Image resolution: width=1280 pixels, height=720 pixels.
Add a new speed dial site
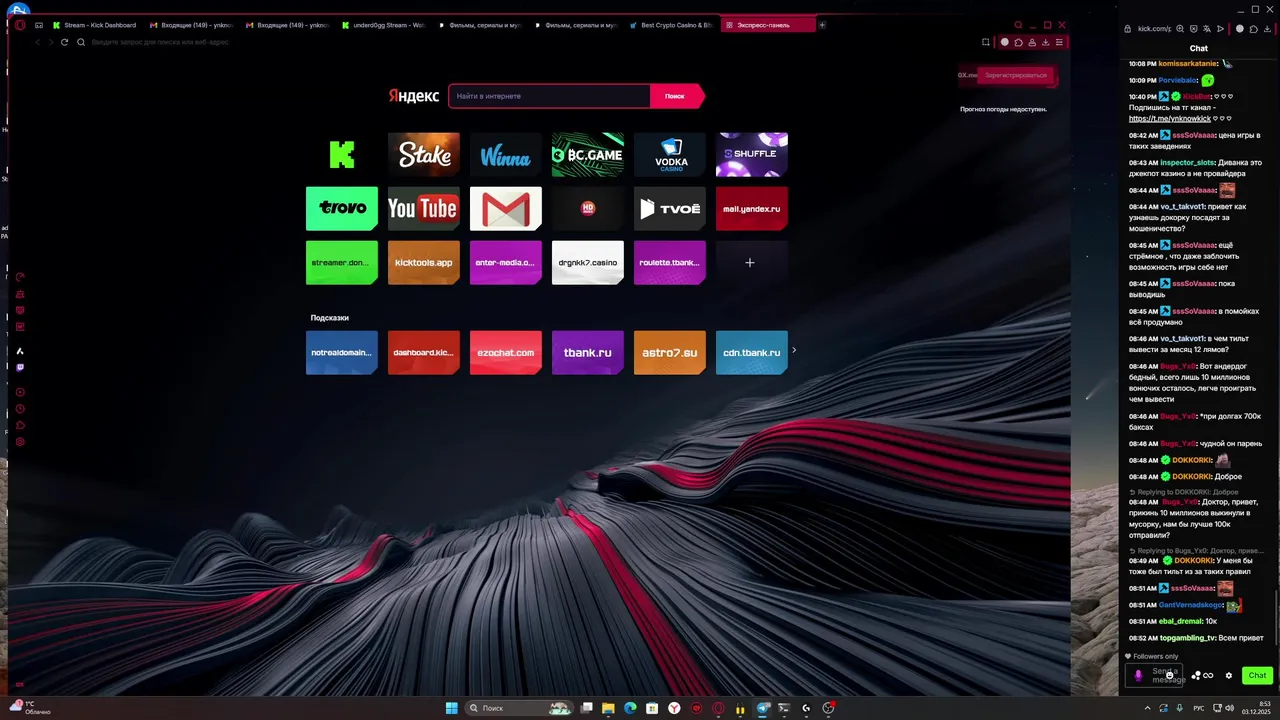tap(752, 262)
